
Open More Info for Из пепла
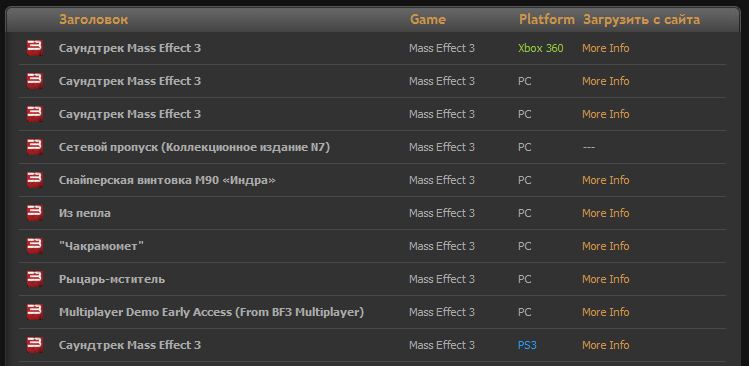[605, 213]
